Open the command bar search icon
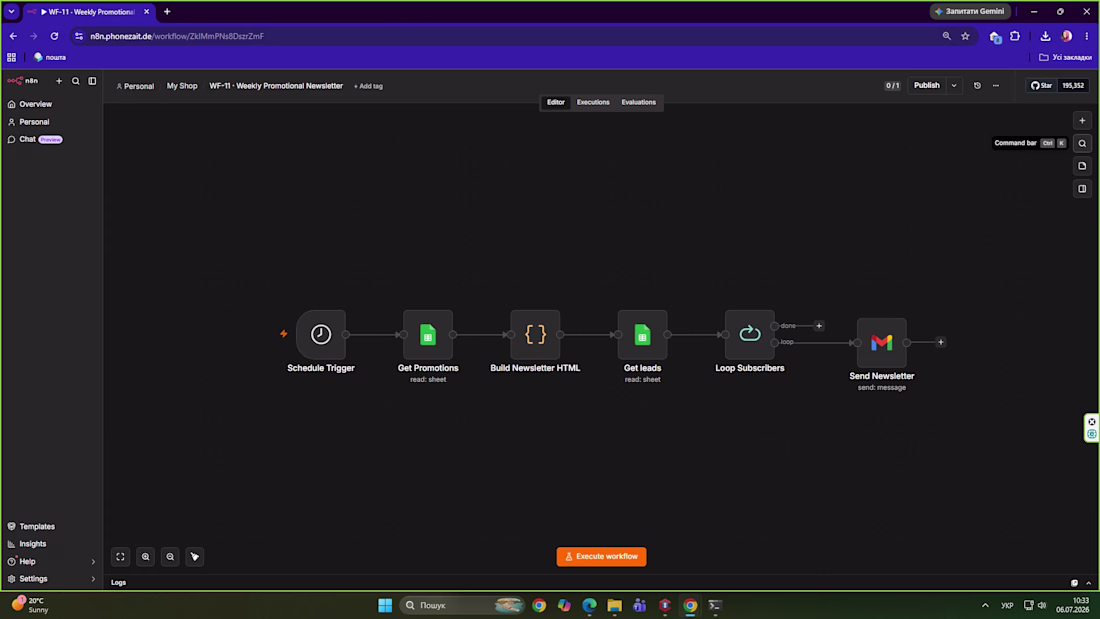 (x=1082, y=143)
